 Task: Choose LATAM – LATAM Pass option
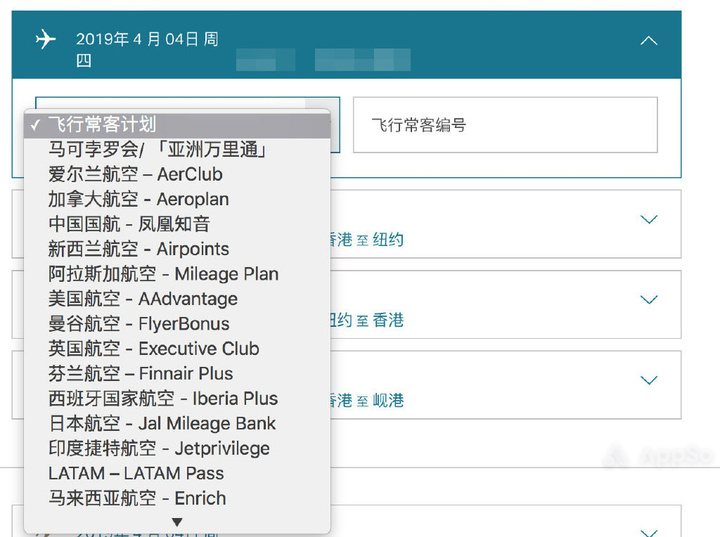coord(177,473)
